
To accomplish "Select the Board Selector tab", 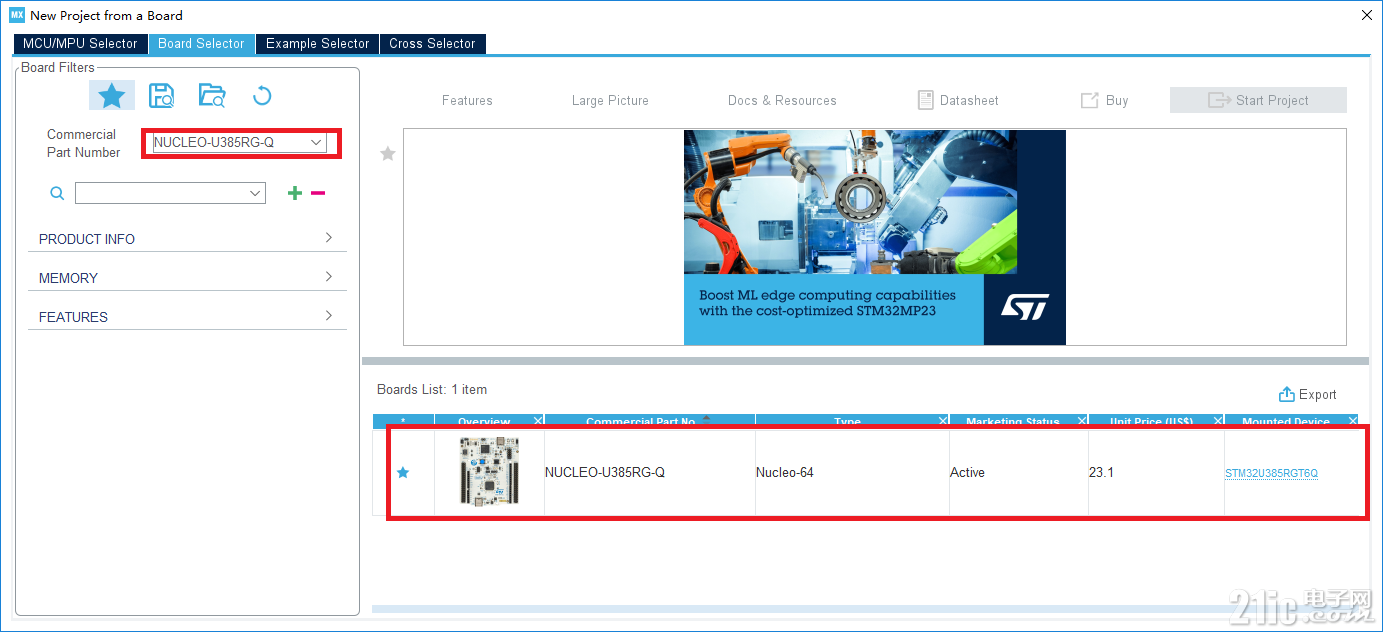I will click(201, 44).
